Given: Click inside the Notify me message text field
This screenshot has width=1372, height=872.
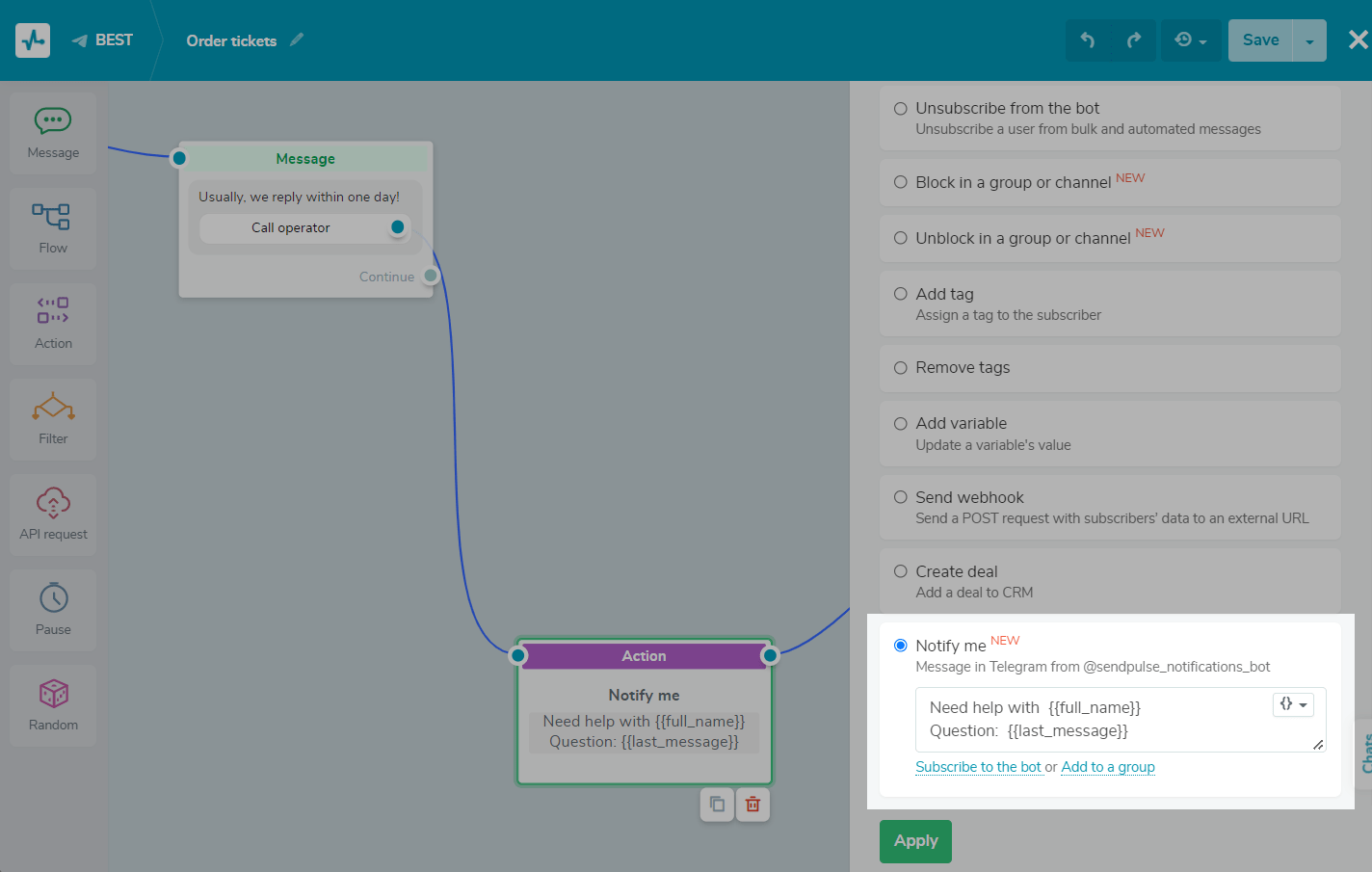Looking at the screenshot, I should [1089, 720].
